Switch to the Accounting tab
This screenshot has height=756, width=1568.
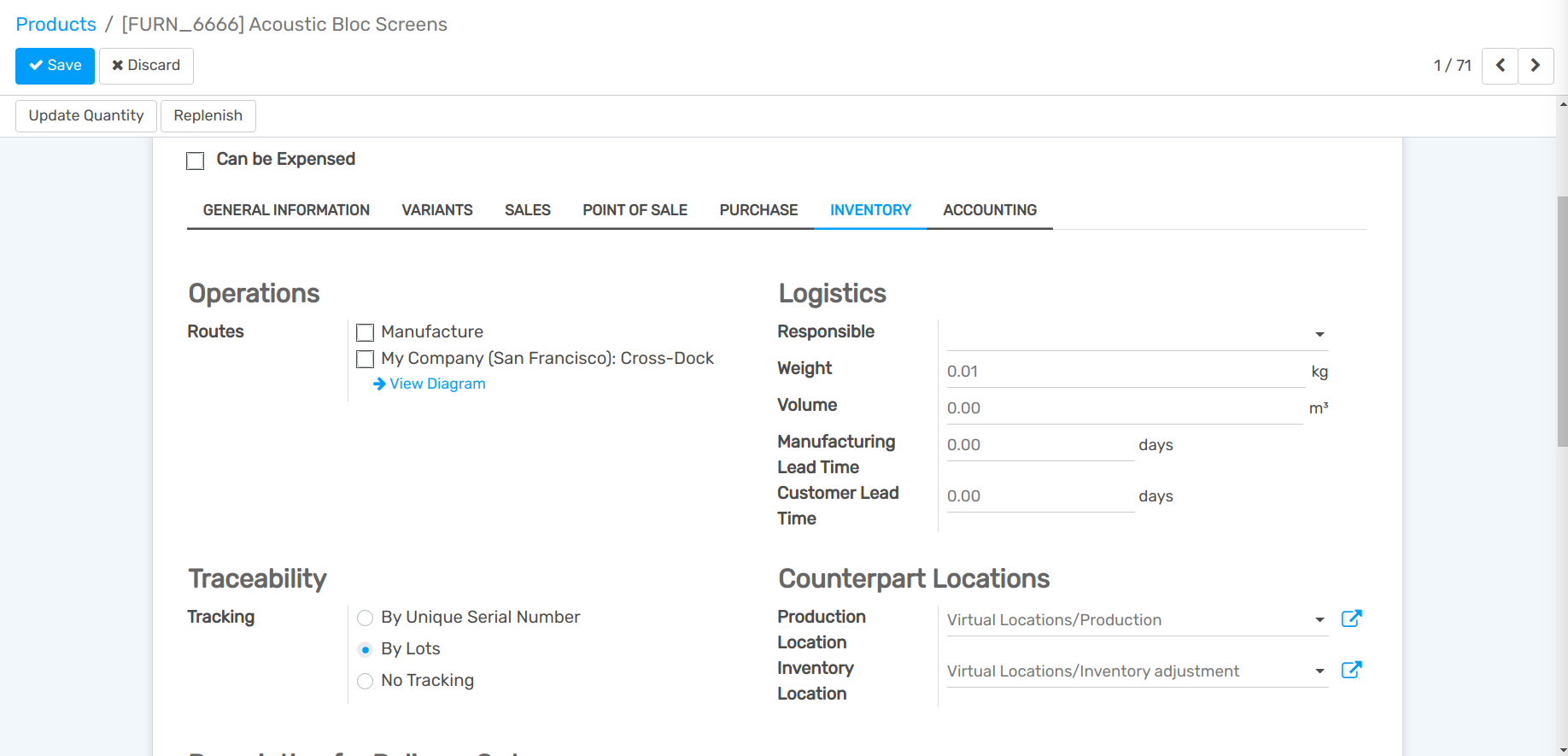(990, 210)
